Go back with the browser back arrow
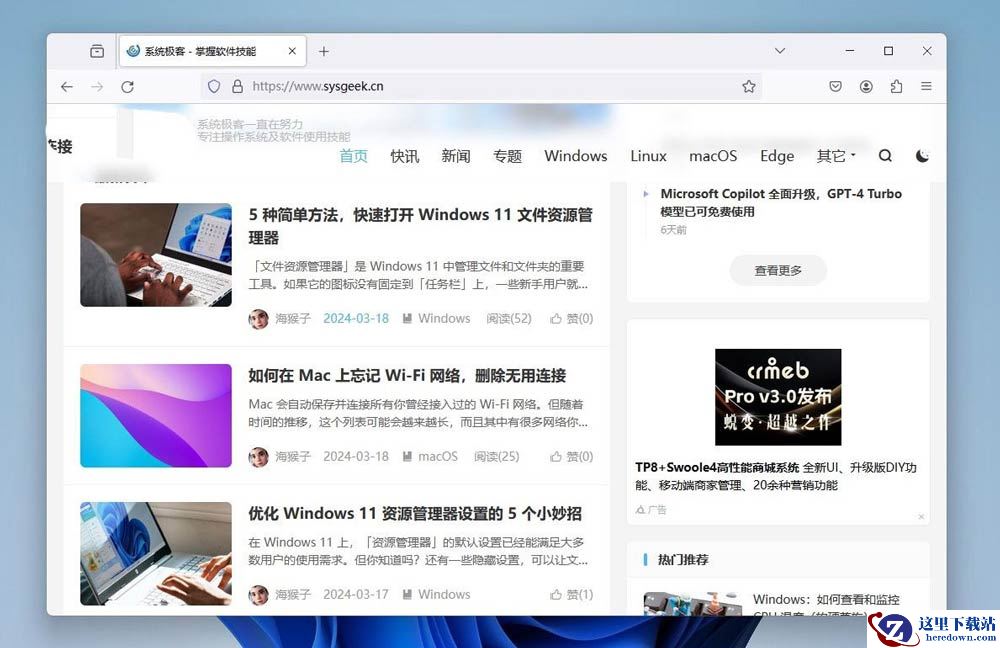 (67, 87)
